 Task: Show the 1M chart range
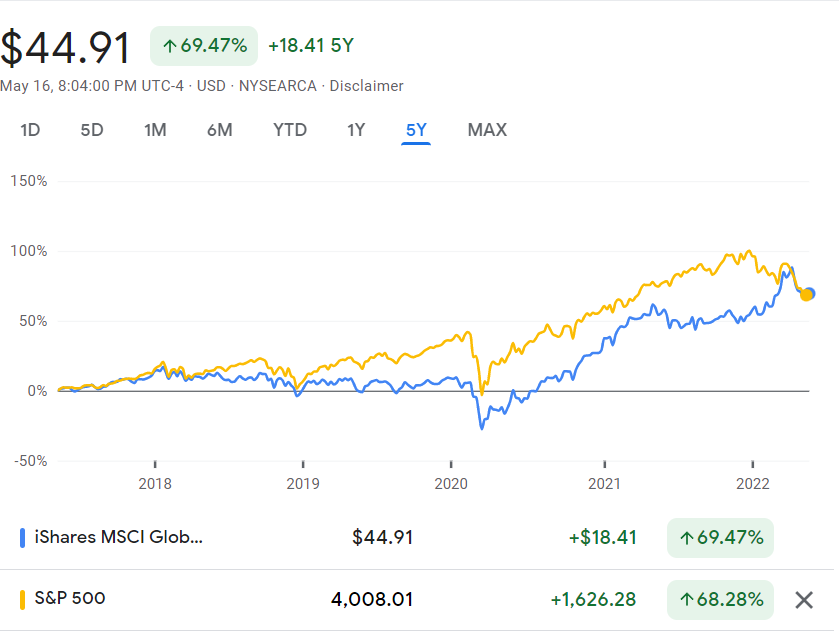[x=155, y=130]
